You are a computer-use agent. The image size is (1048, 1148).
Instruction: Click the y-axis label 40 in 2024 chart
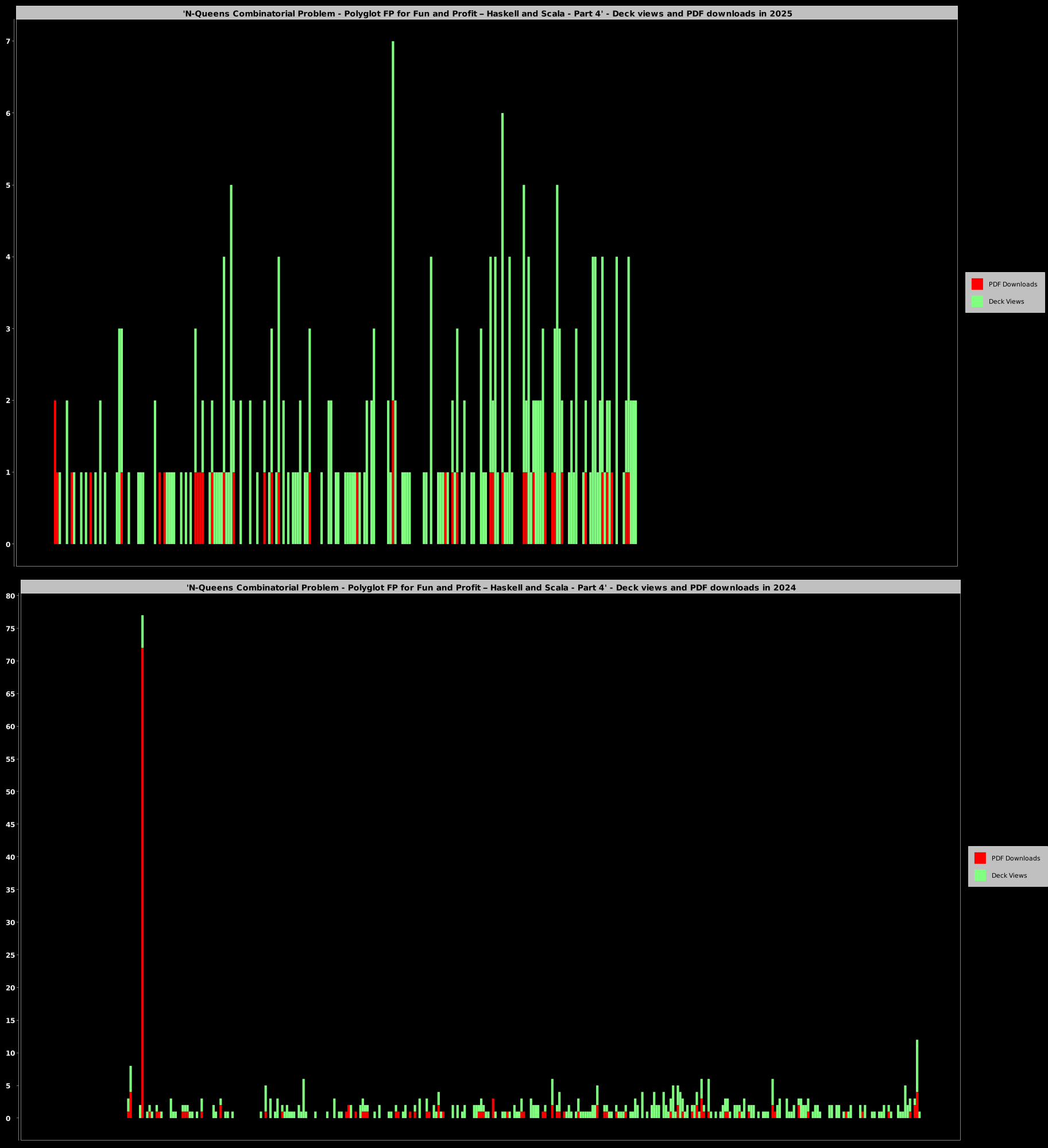pyautogui.click(x=10, y=857)
